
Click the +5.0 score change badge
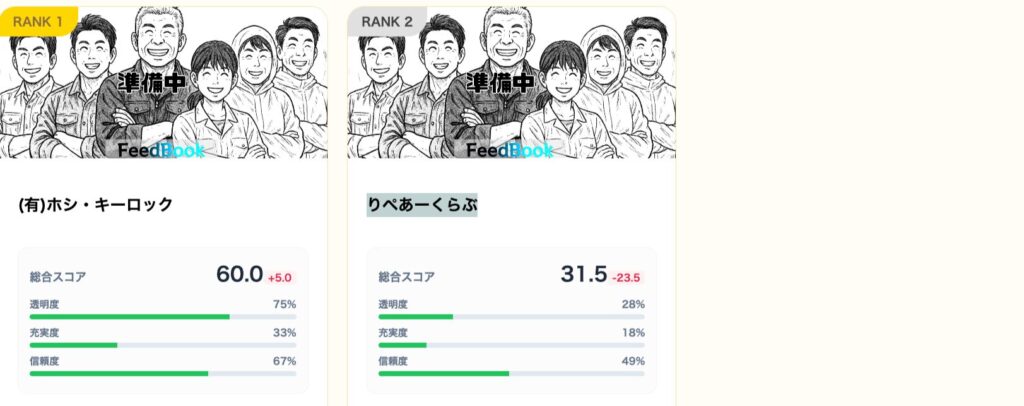pyautogui.click(x=280, y=277)
